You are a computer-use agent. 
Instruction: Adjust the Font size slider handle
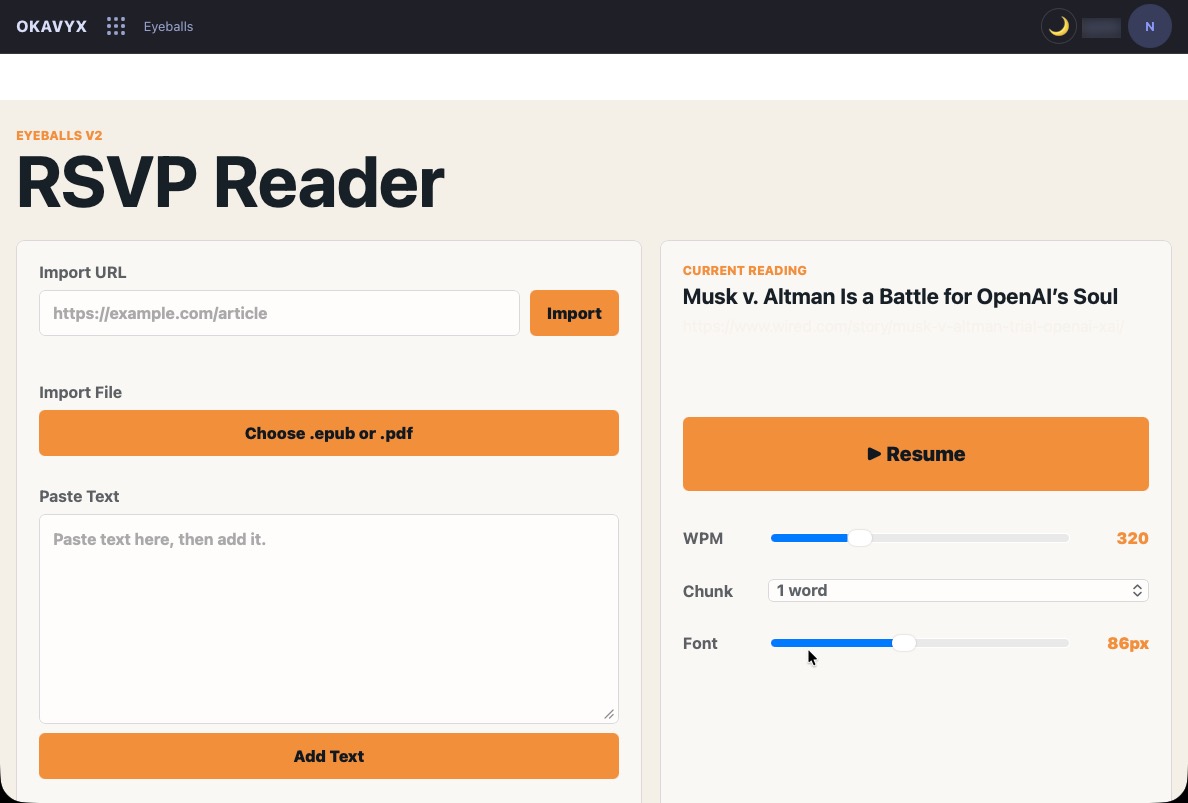[x=903, y=643]
